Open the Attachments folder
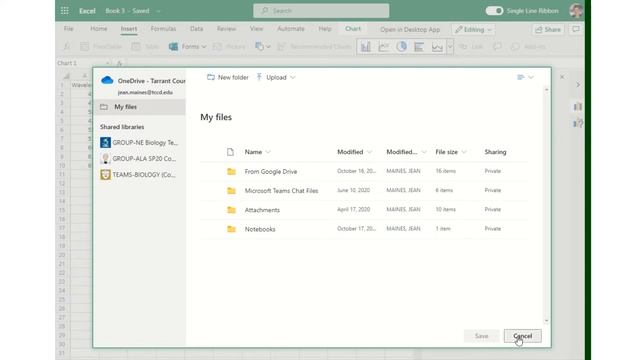 (262, 210)
